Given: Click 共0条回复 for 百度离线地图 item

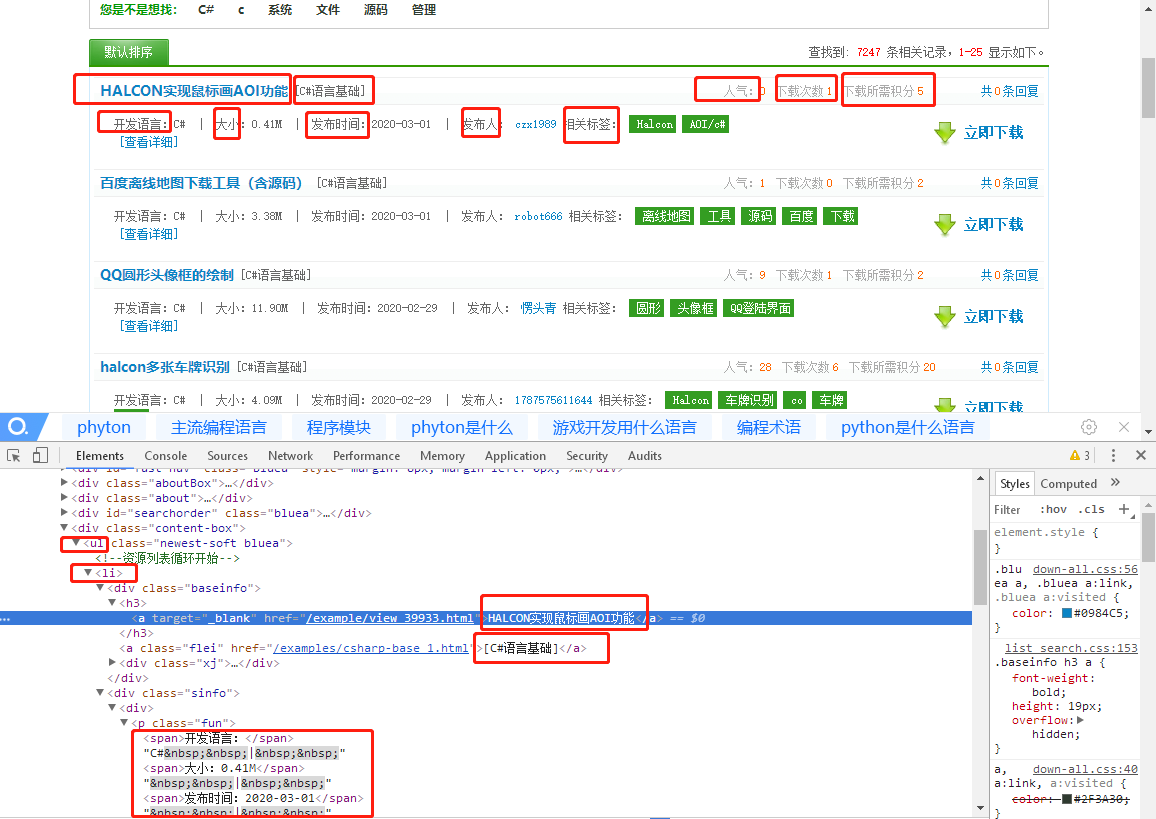Looking at the screenshot, I should coord(1009,183).
